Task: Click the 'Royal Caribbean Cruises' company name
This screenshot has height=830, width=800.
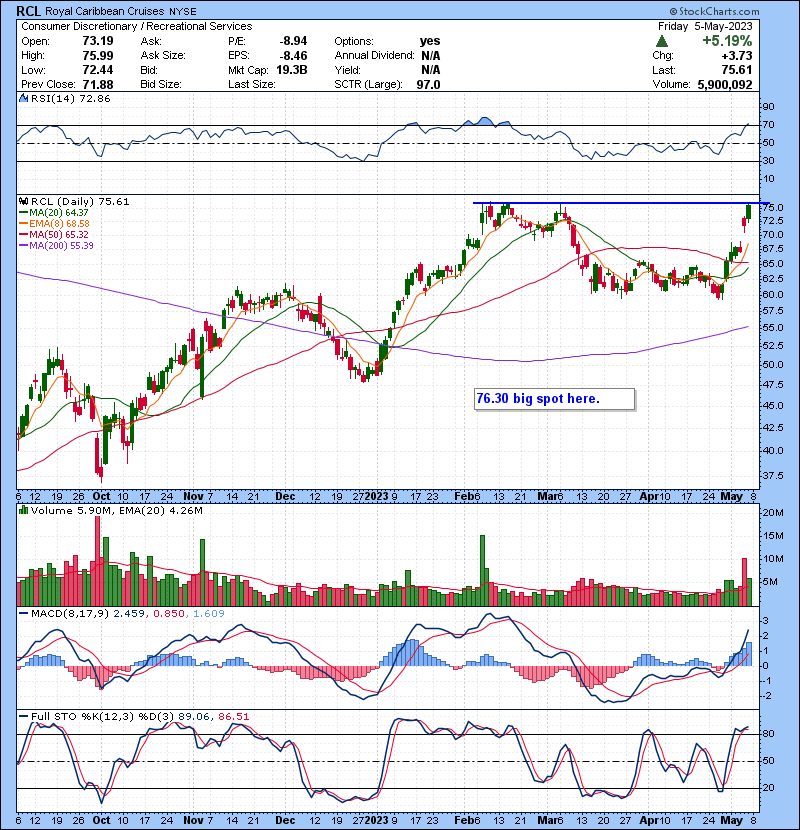Action: (107, 11)
